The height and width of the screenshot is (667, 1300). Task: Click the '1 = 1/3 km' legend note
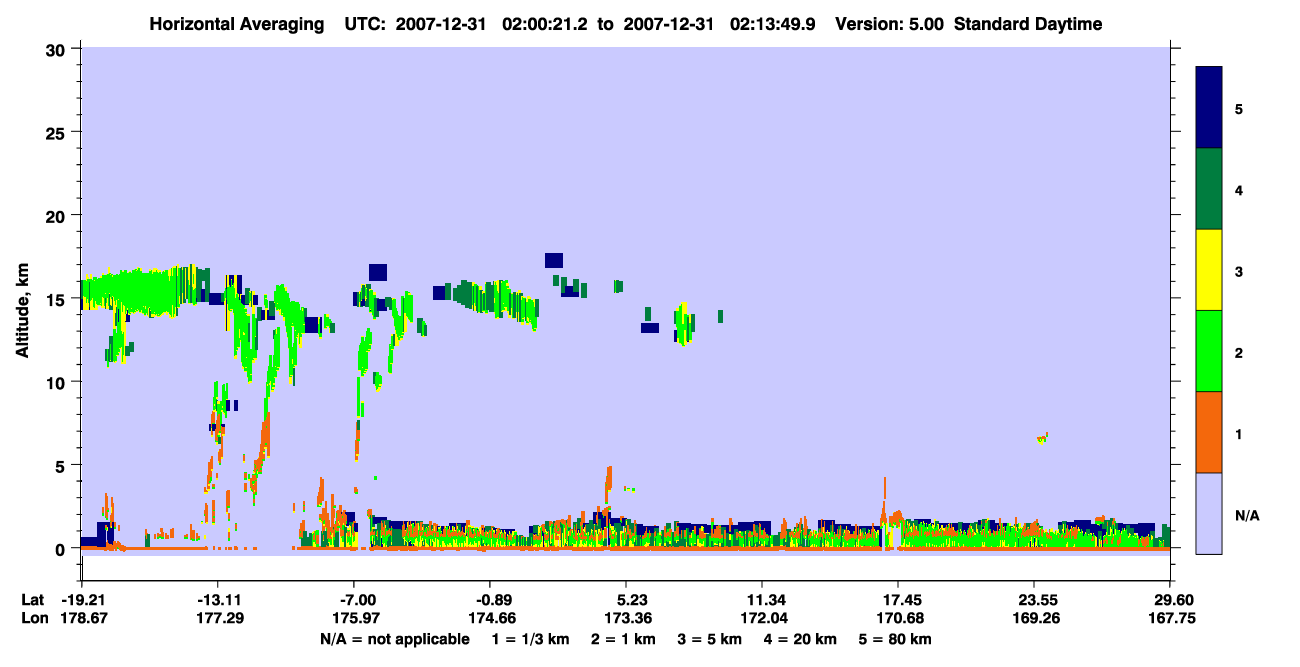click(531, 639)
